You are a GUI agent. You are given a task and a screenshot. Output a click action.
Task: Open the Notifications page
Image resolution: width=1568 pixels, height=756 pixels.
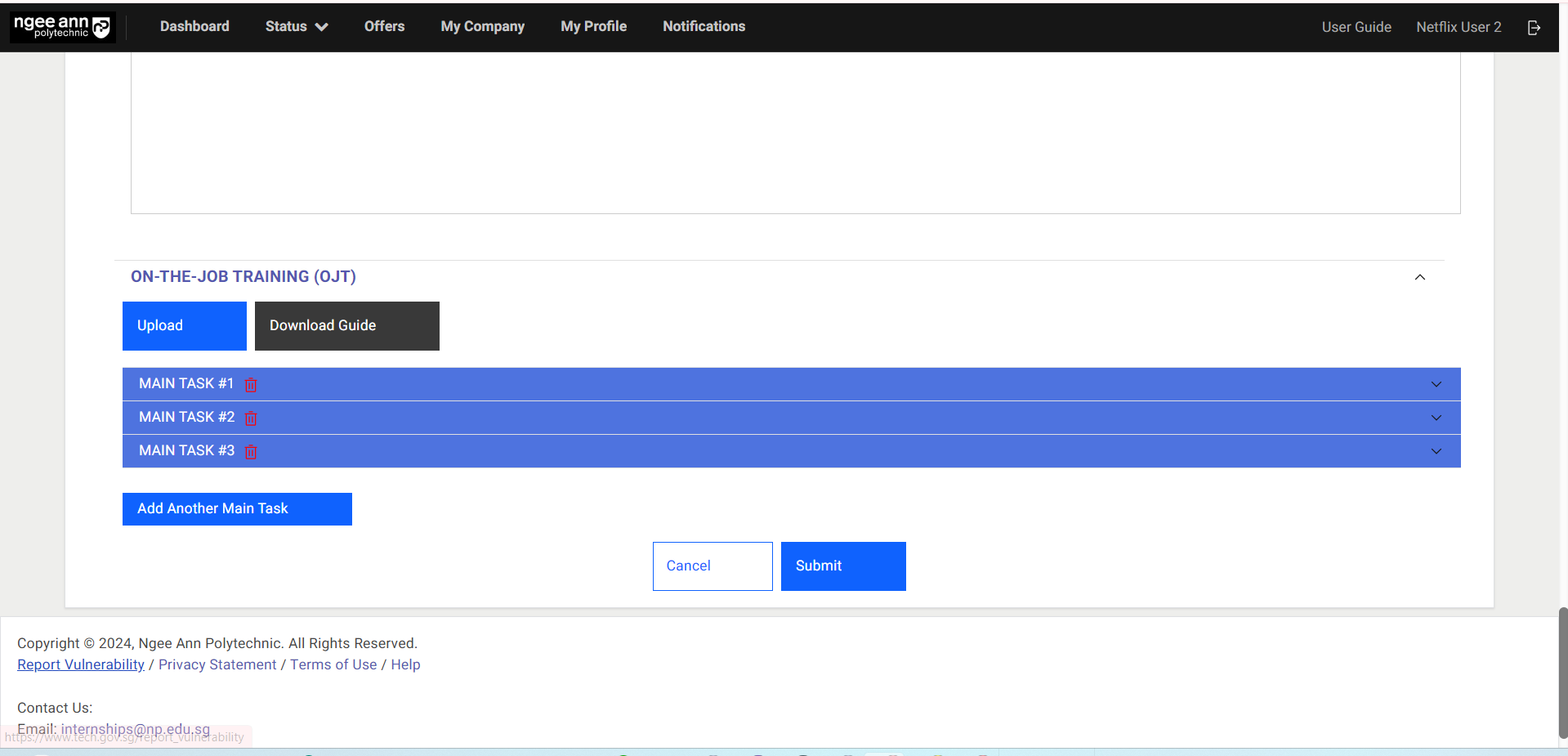pos(704,27)
